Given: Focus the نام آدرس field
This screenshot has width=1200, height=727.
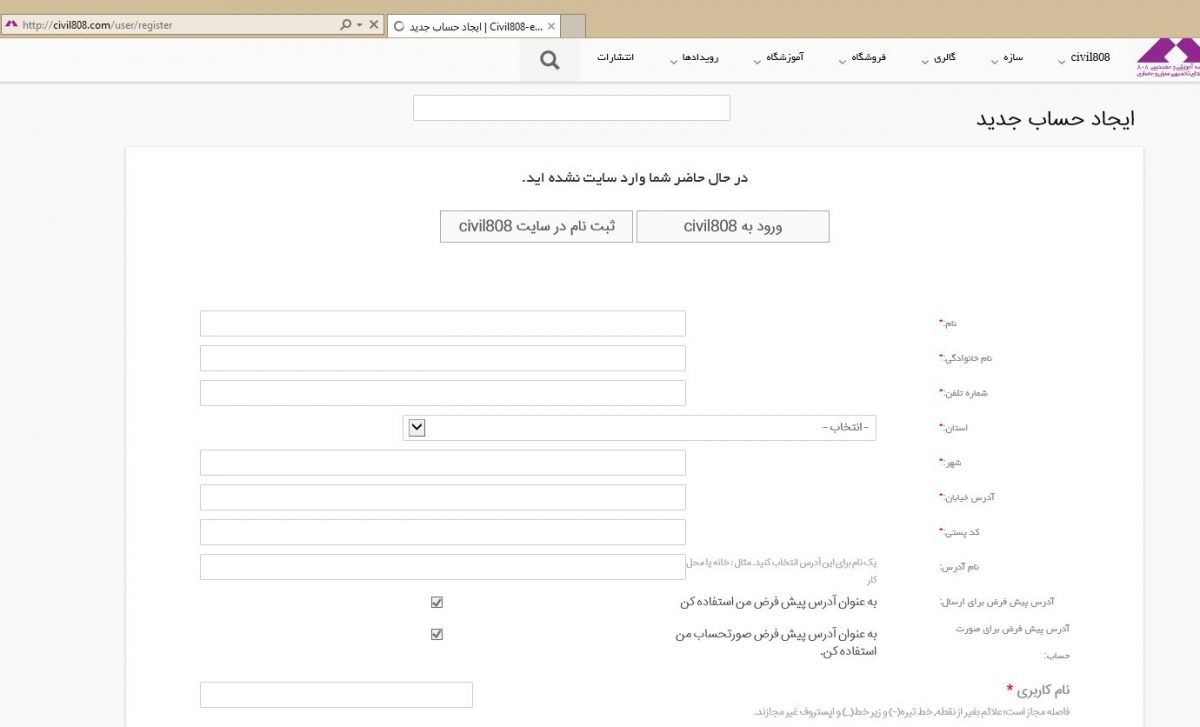Looking at the screenshot, I should [x=443, y=567].
